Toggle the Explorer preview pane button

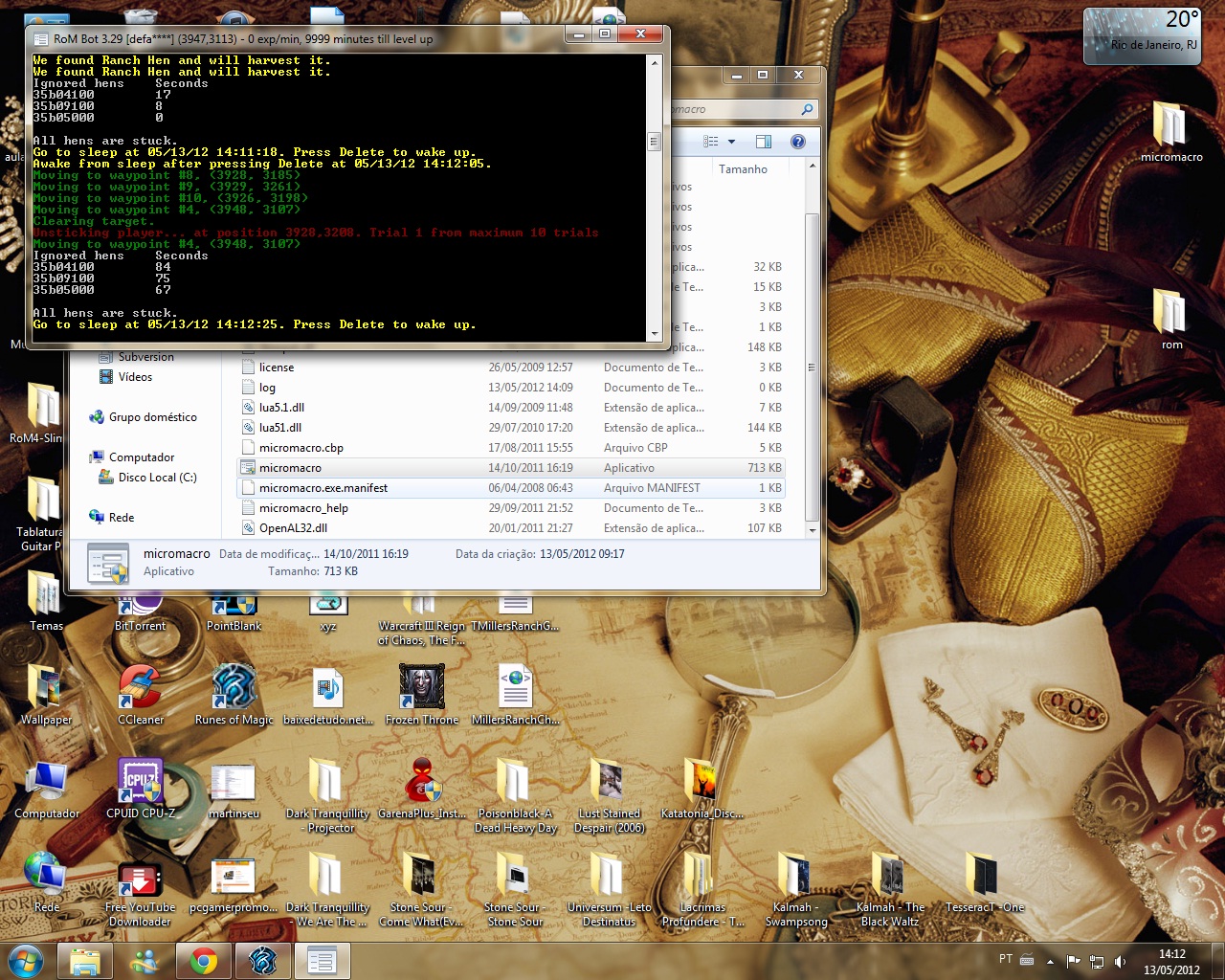[764, 142]
